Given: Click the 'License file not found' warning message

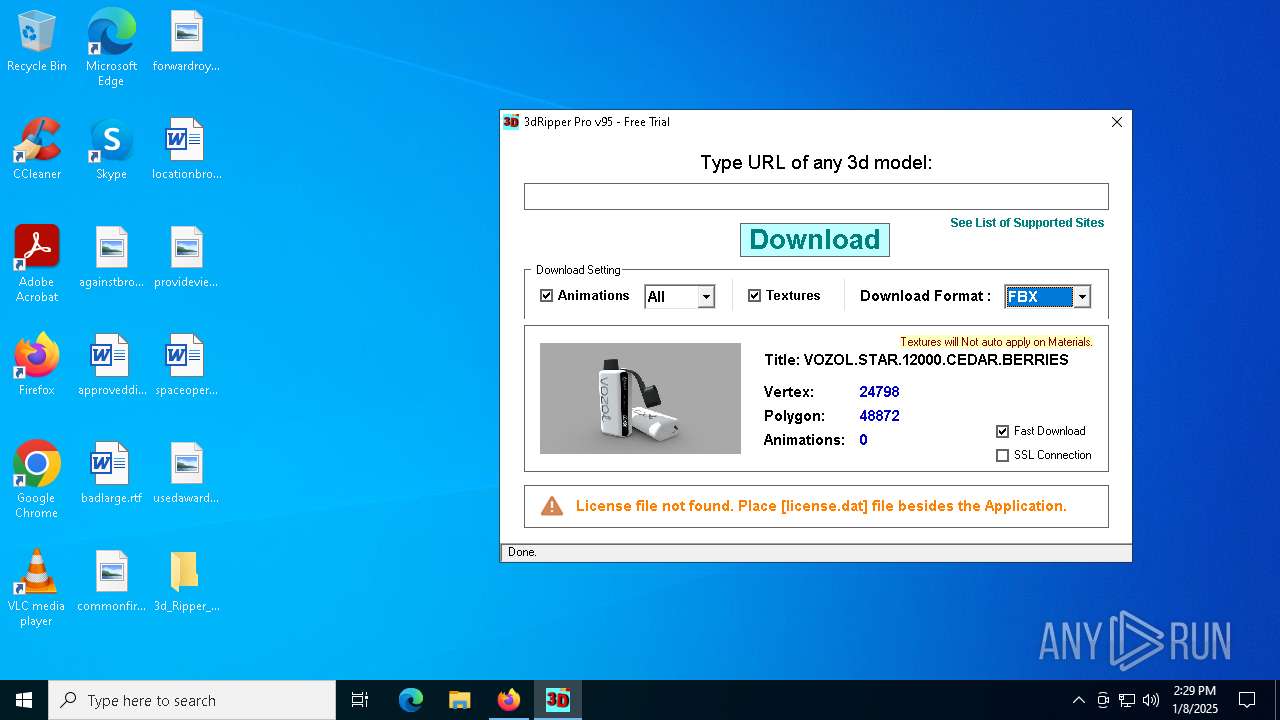Looking at the screenshot, I should (821, 506).
